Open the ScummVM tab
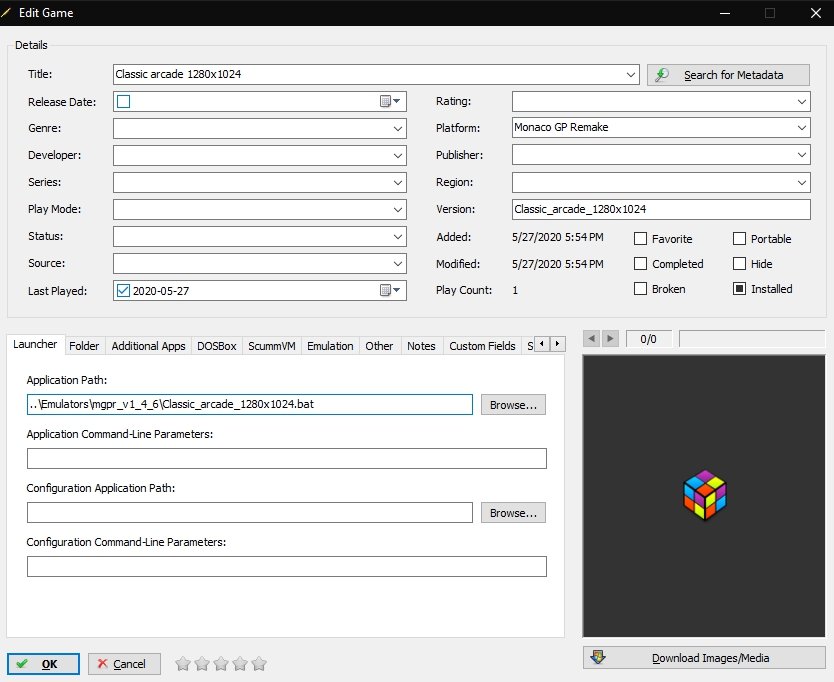Viewport: 834px width, 682px height. 272,346
